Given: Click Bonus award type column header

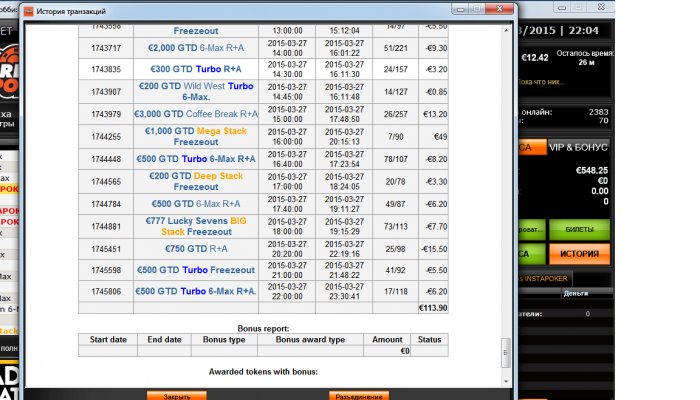Looking at the screenshot, I should coord(310,339).
